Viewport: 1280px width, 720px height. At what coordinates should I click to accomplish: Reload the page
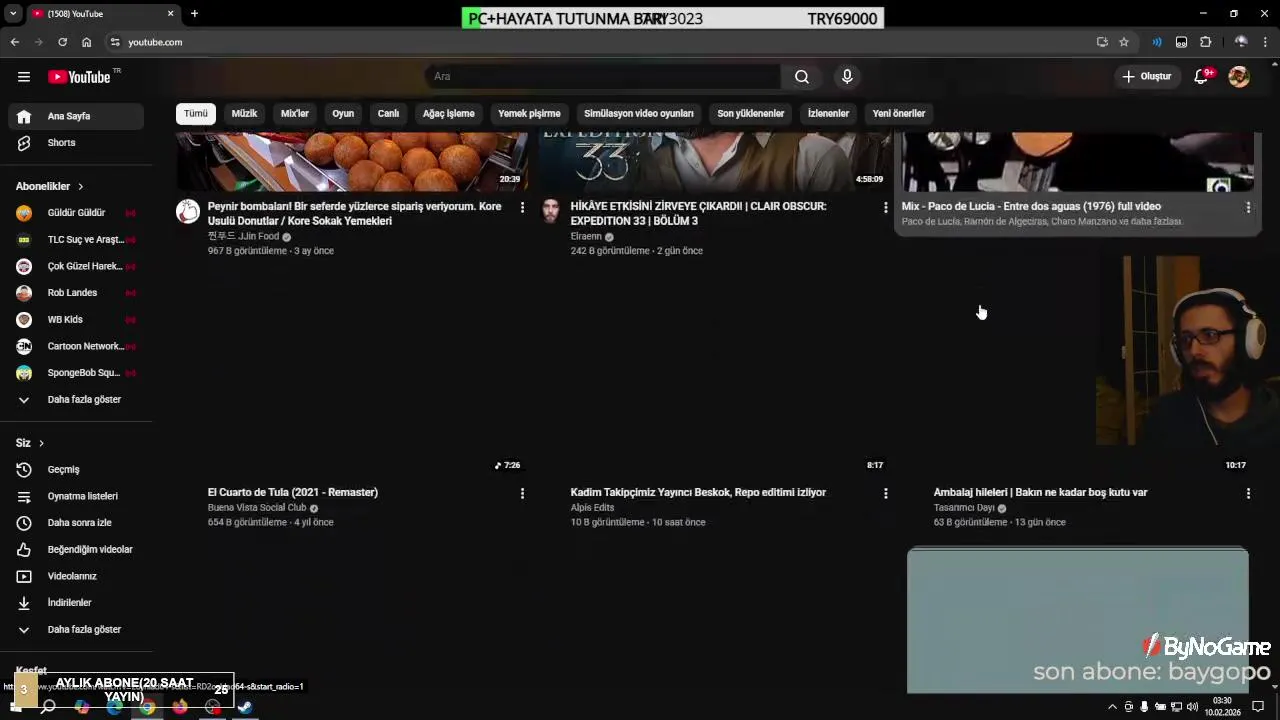(x=62, y=42)
